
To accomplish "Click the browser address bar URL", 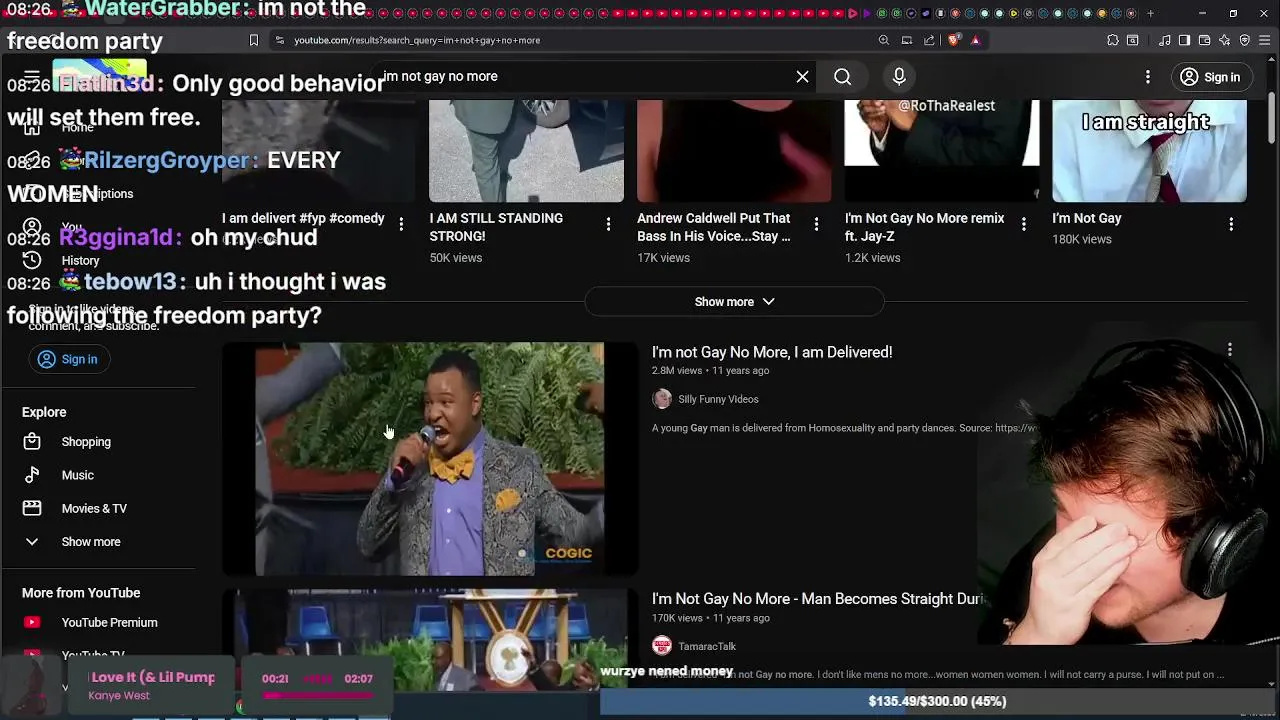I will click(417, 40).
